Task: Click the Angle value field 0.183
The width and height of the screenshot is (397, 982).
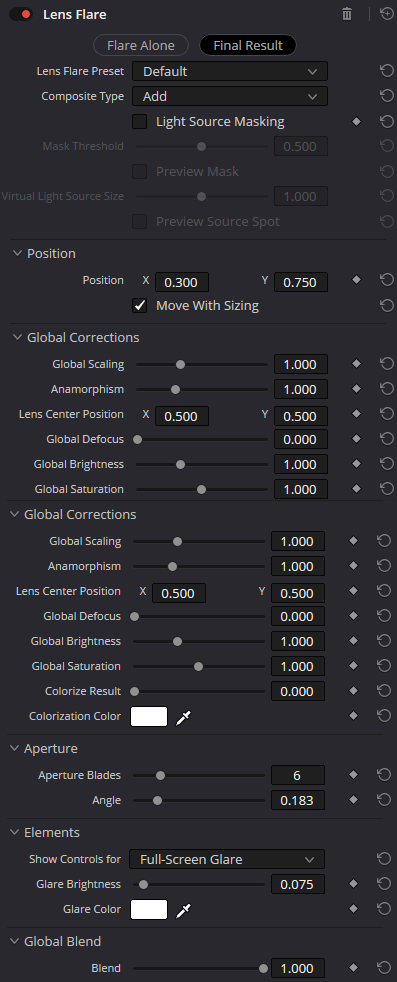Action: click(x=297, y=800)
